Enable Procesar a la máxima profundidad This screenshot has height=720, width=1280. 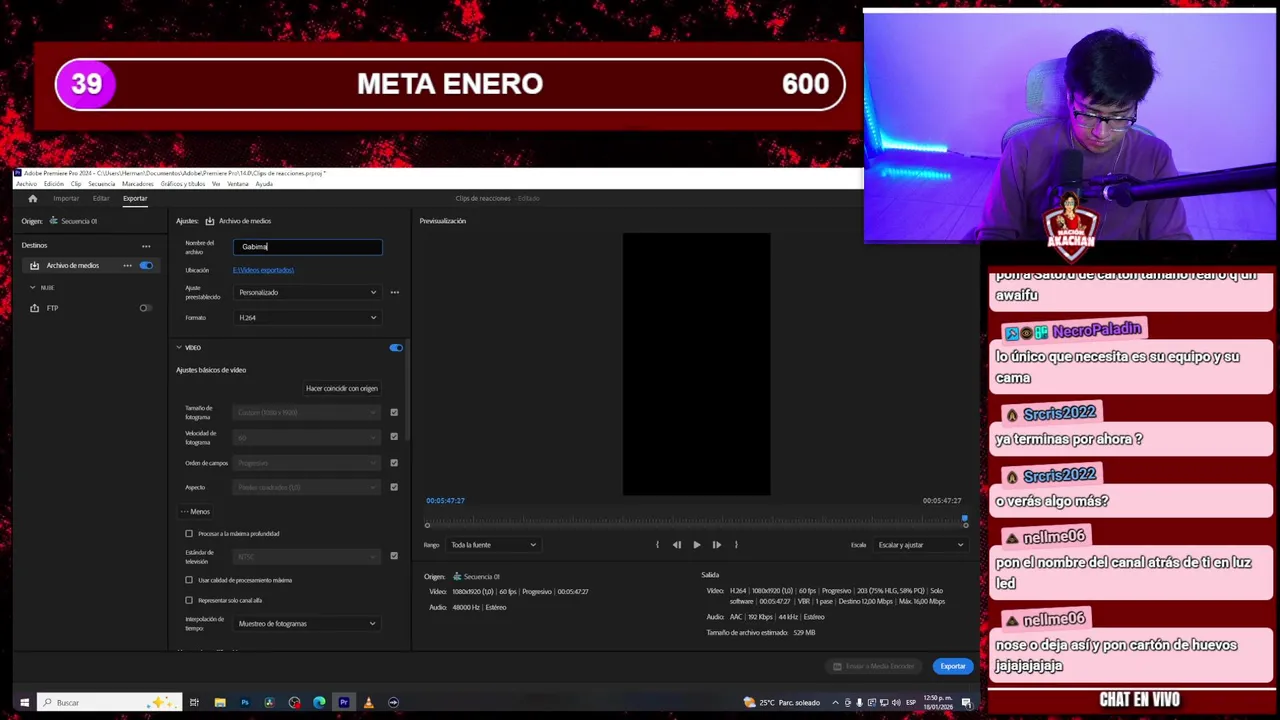tap(189, 534)
